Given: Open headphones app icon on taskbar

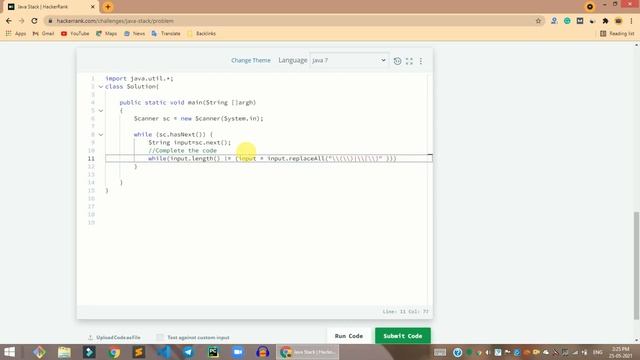Looking at the screenshot, I should pyautogui.click(x=263, y=352).
